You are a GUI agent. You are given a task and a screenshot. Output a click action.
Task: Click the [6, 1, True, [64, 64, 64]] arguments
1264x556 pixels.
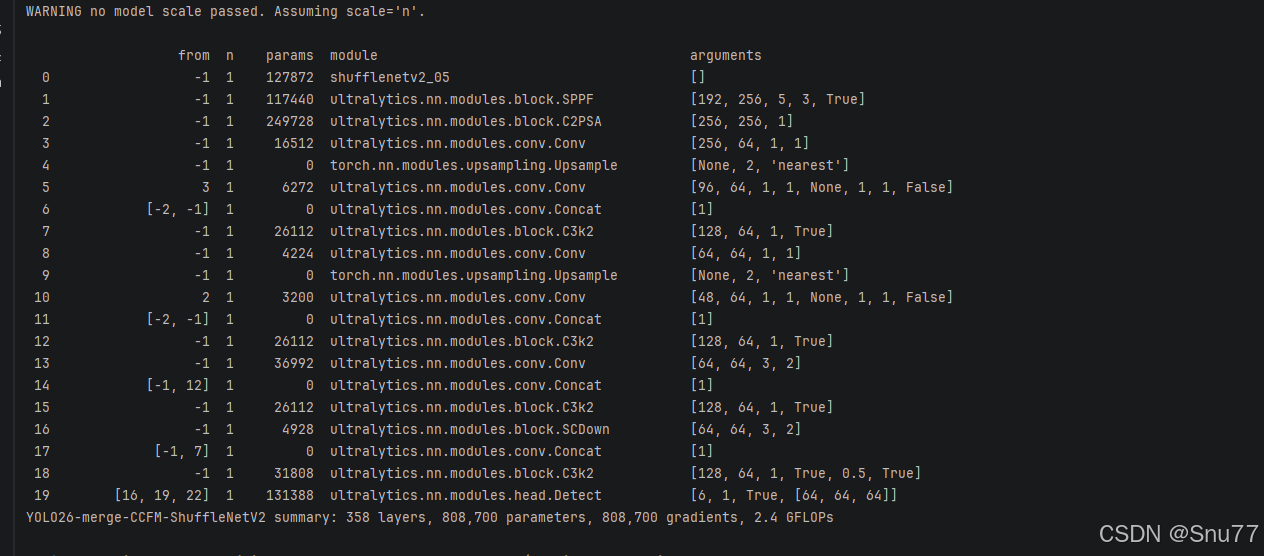[x=794, y=495]
